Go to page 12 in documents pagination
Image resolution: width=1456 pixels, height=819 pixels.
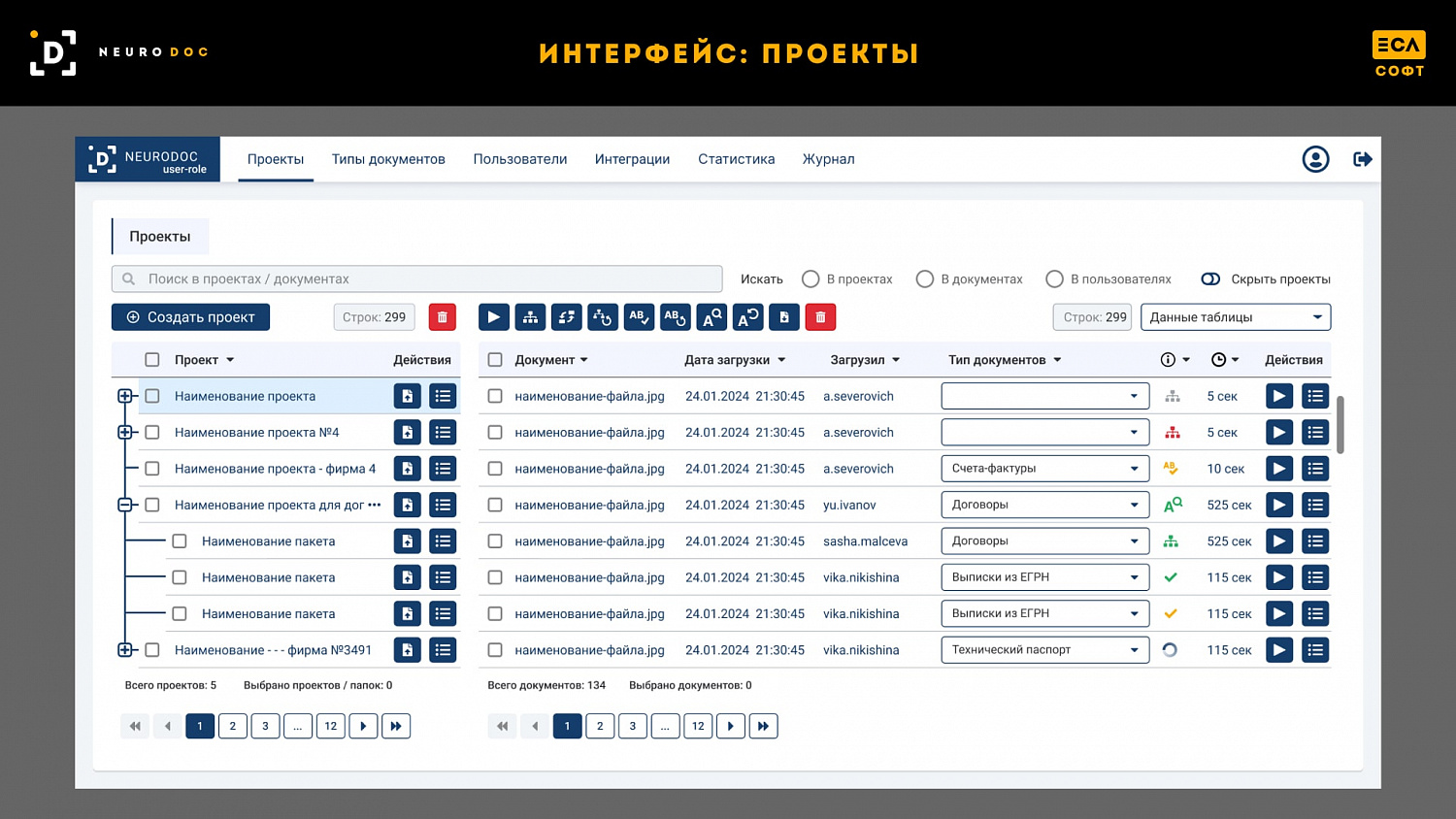698,726
